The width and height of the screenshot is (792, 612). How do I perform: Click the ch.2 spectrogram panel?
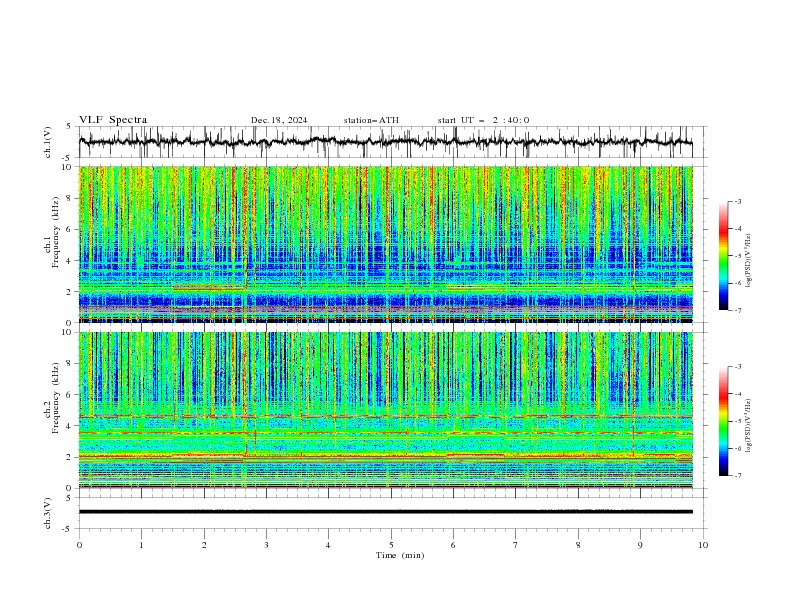click(x=386, y=410)
